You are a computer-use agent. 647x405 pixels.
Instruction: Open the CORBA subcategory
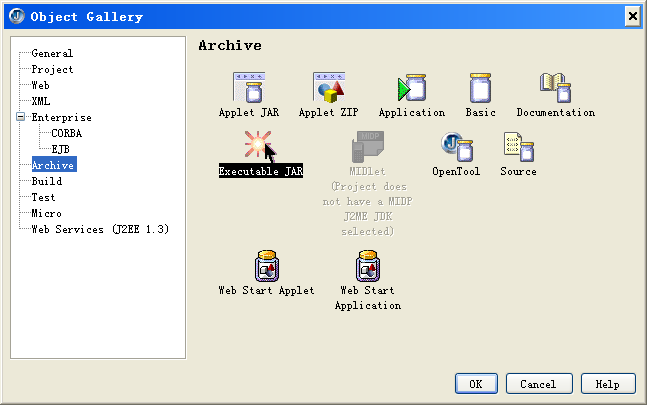(x=66, y=133)
